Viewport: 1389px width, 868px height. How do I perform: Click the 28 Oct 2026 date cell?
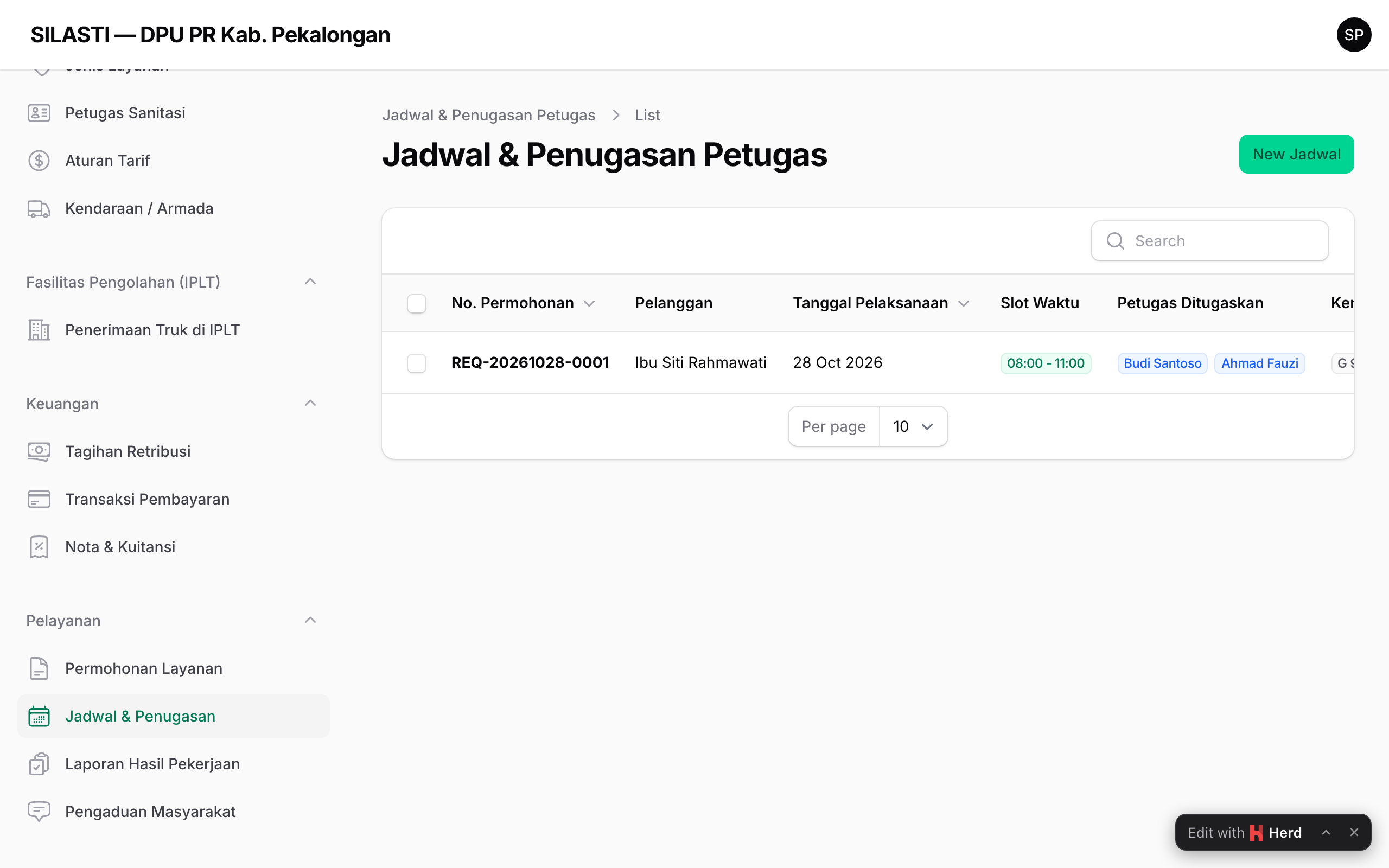click(x=837, y=363)
